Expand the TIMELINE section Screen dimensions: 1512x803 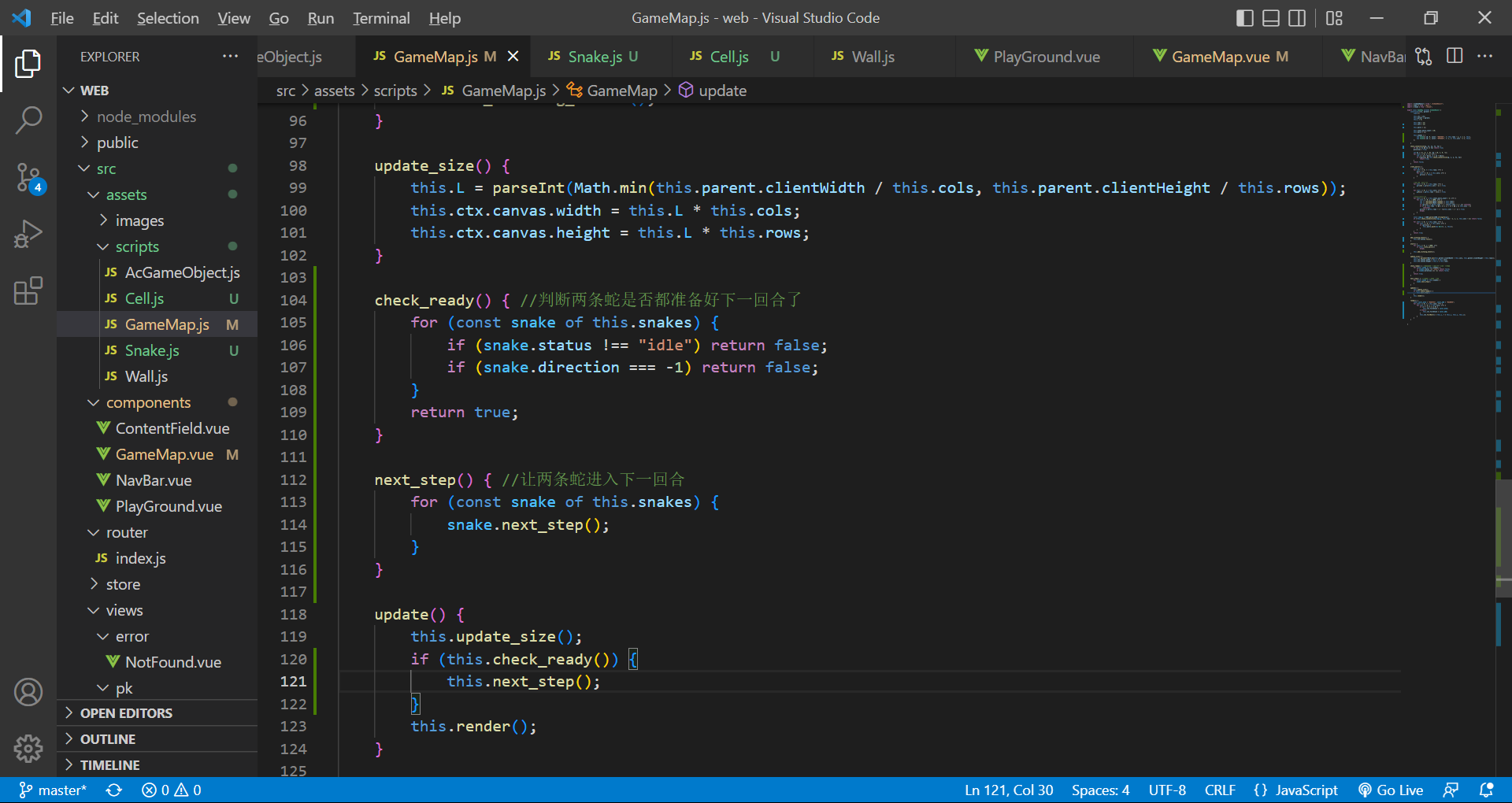(x=157, y=765)
